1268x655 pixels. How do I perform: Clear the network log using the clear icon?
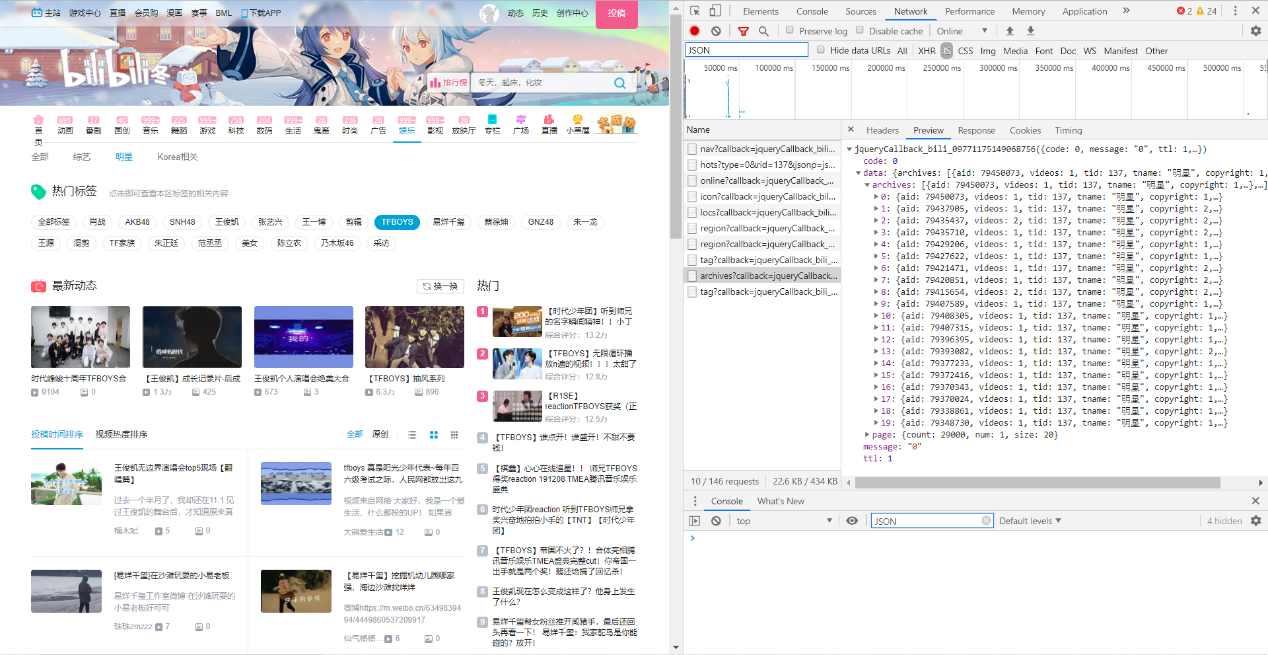716,31
